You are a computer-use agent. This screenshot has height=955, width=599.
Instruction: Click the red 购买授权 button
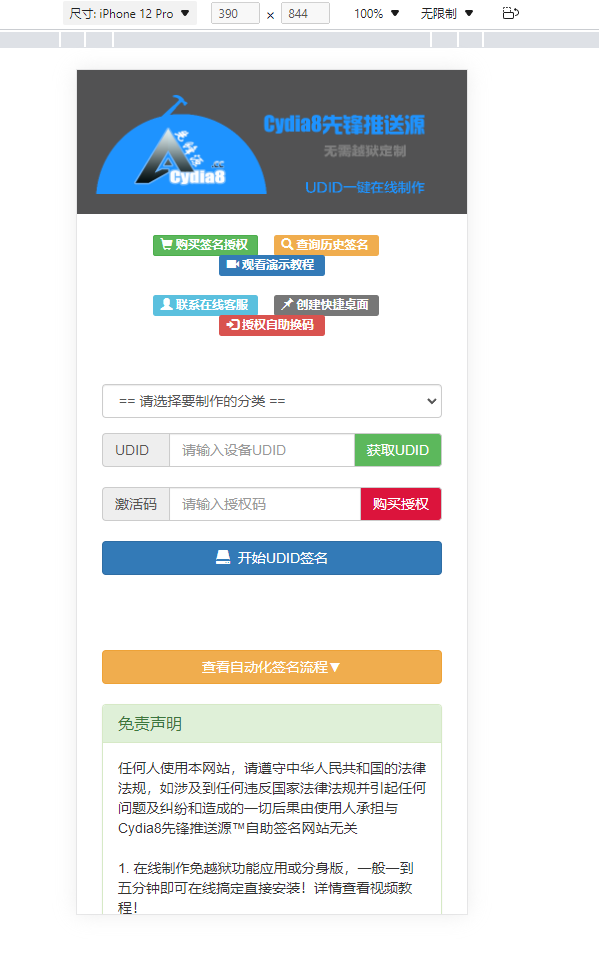[401, 504]
